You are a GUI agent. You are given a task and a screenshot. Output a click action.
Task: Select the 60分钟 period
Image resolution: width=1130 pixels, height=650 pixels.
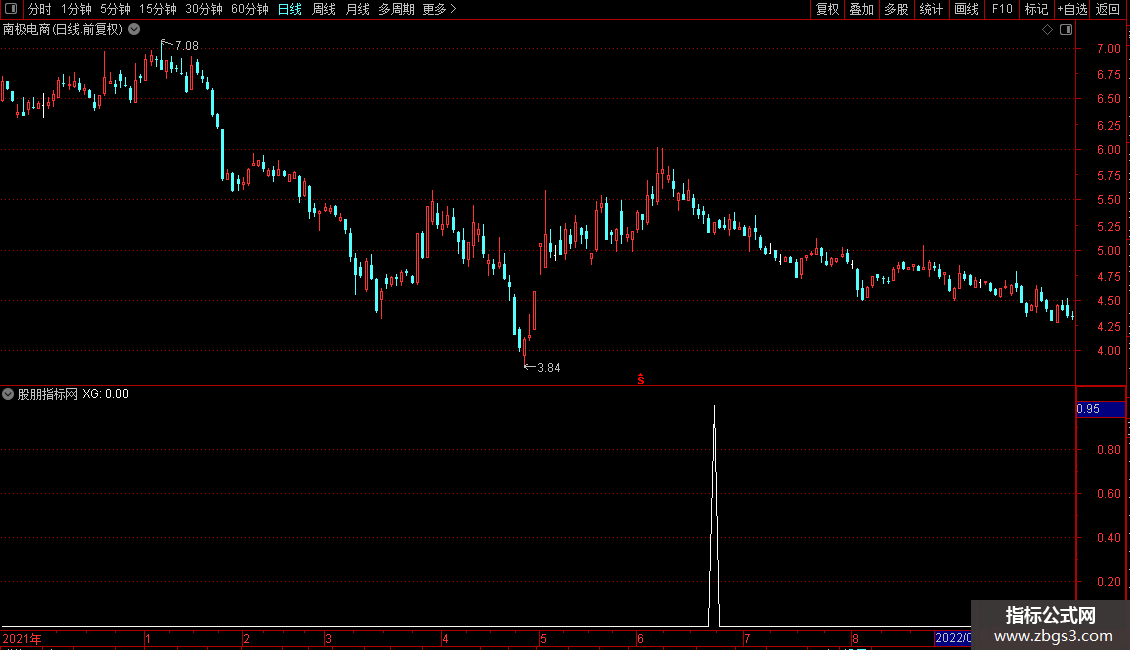249,9
